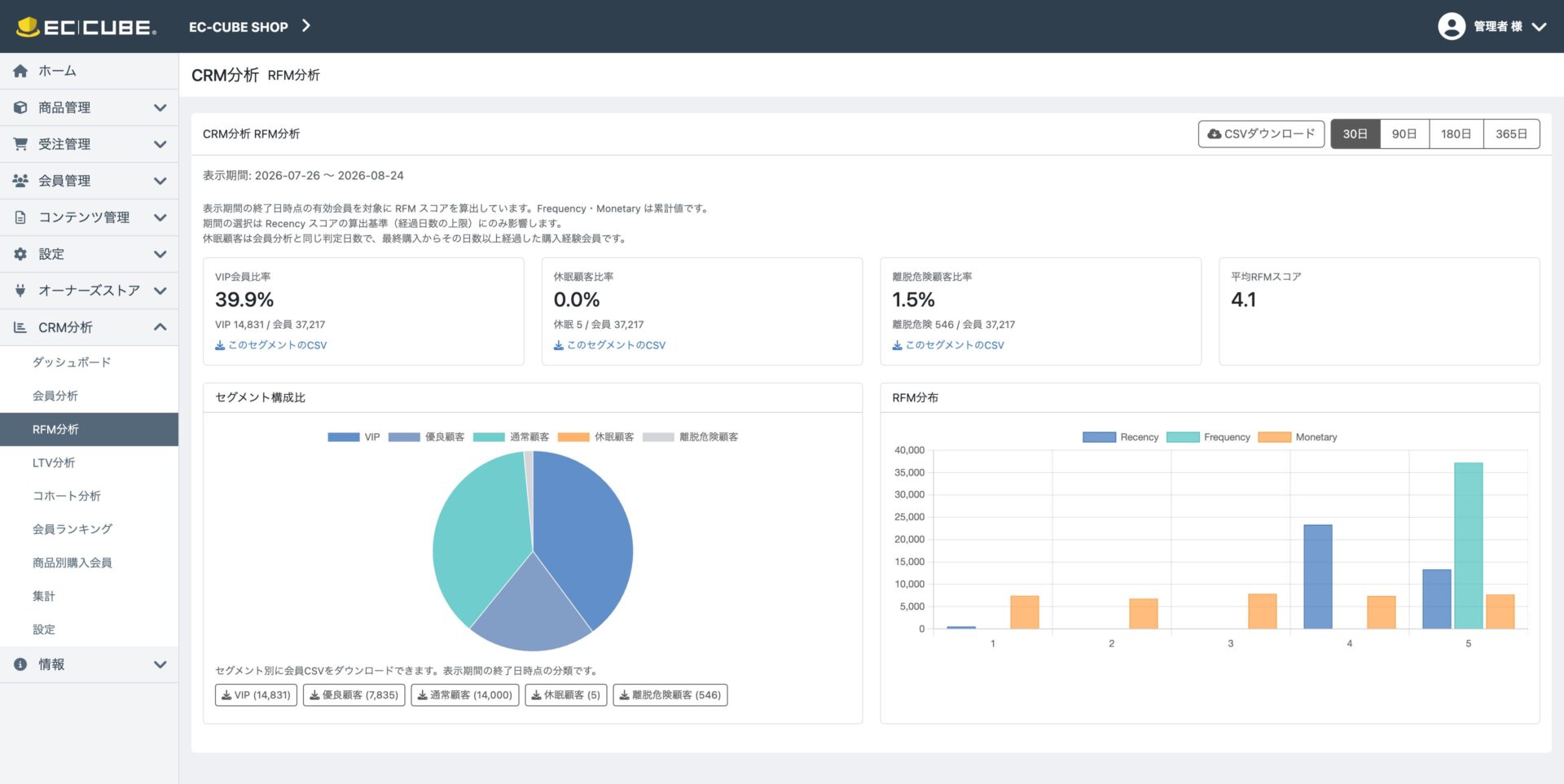Click the CRM分析 chart icon
The height and width of the screenshot is (784, 1564).
click(x=20, y=327)
